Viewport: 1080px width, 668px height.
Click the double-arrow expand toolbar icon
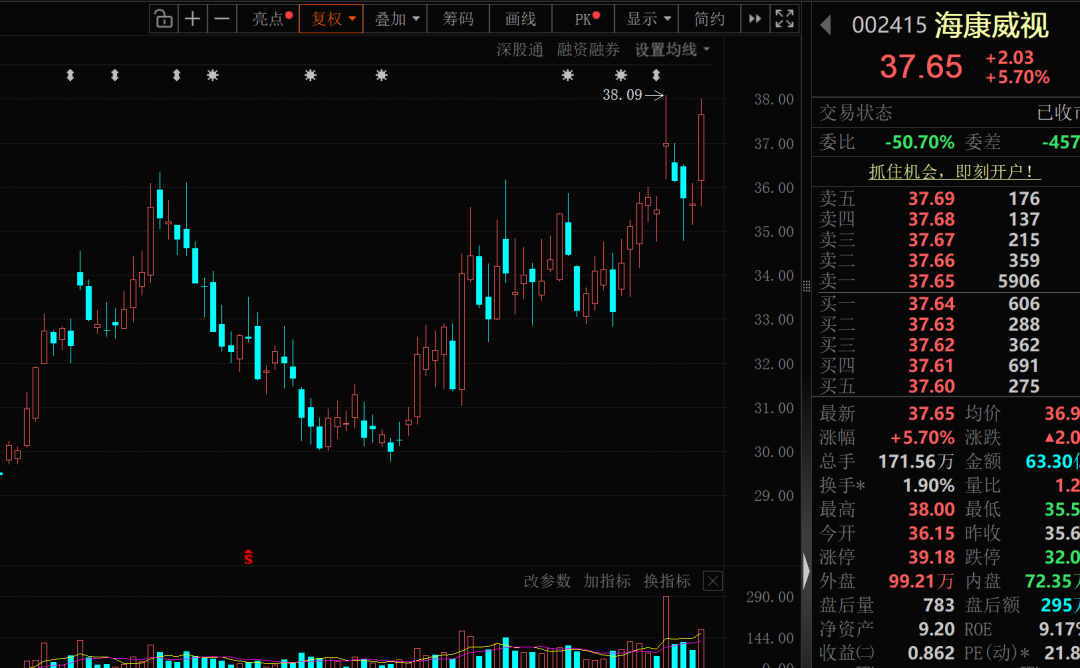[x=755, y=19]
